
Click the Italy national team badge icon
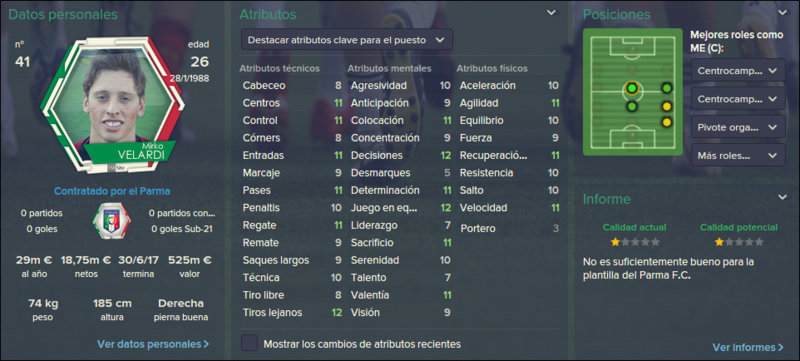click(x=111, y=221)
